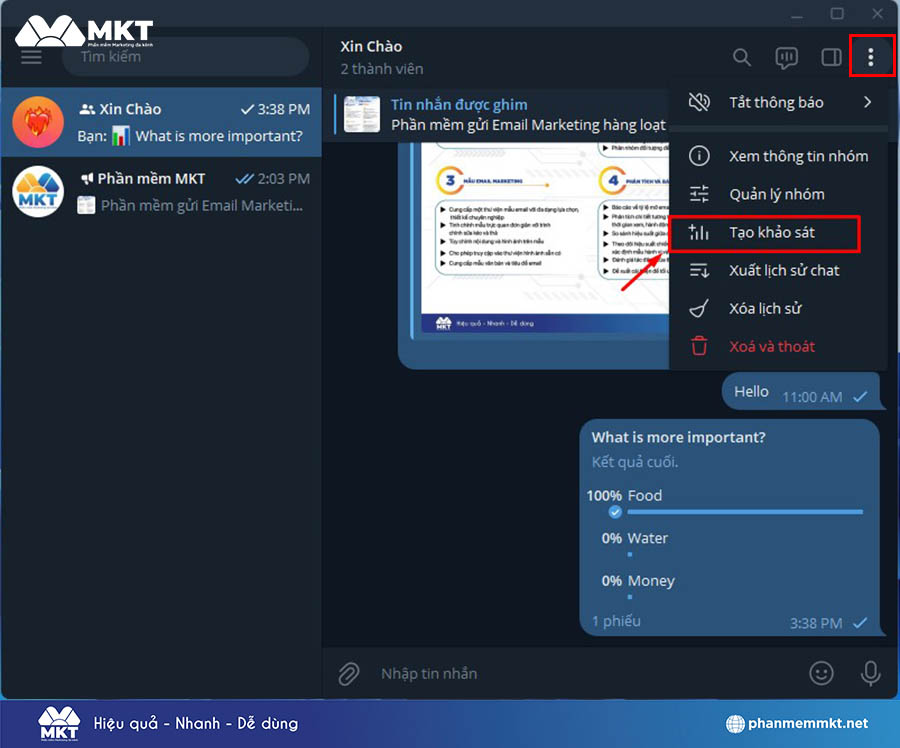This screenshot has height=748, width=900.
Task: Open the emoji smiley picker
Action: (x=821, y=674)
